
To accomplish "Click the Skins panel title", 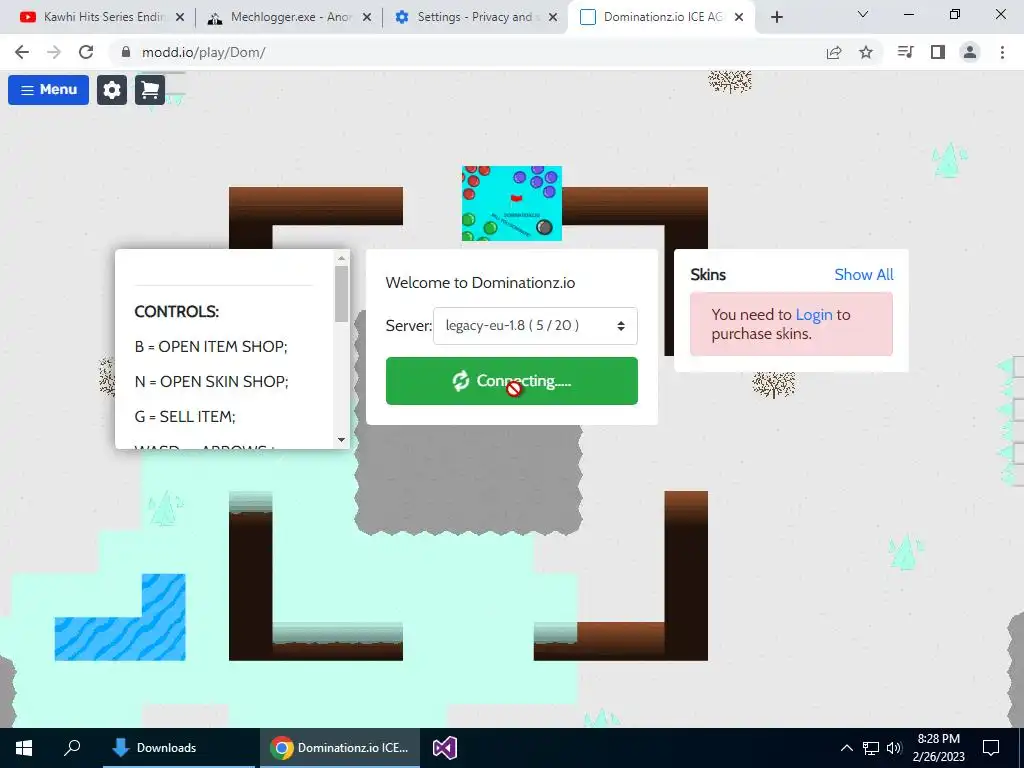I will click(x=708, y=274).
